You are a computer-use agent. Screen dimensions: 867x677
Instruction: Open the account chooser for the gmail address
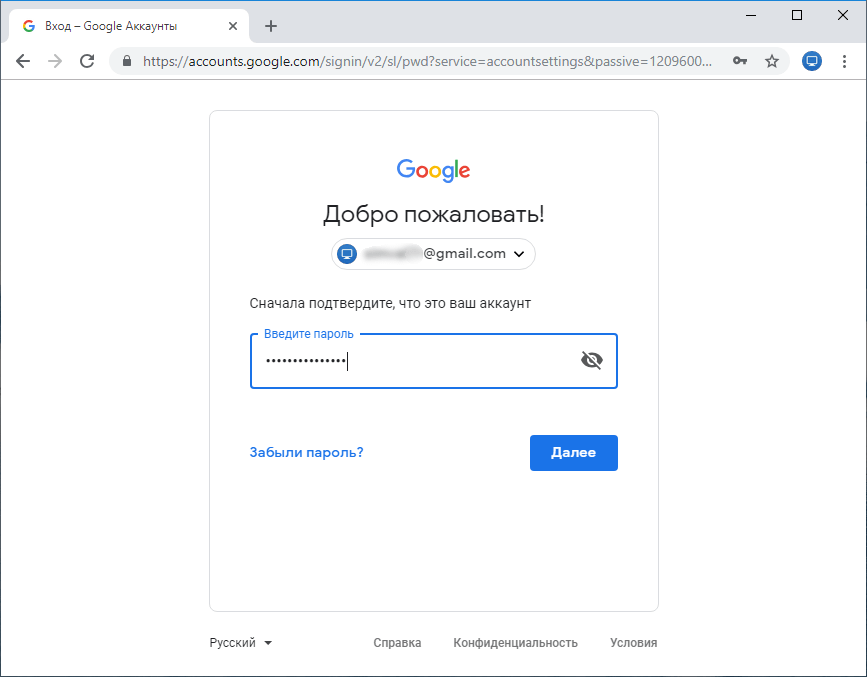pos(433,254)
